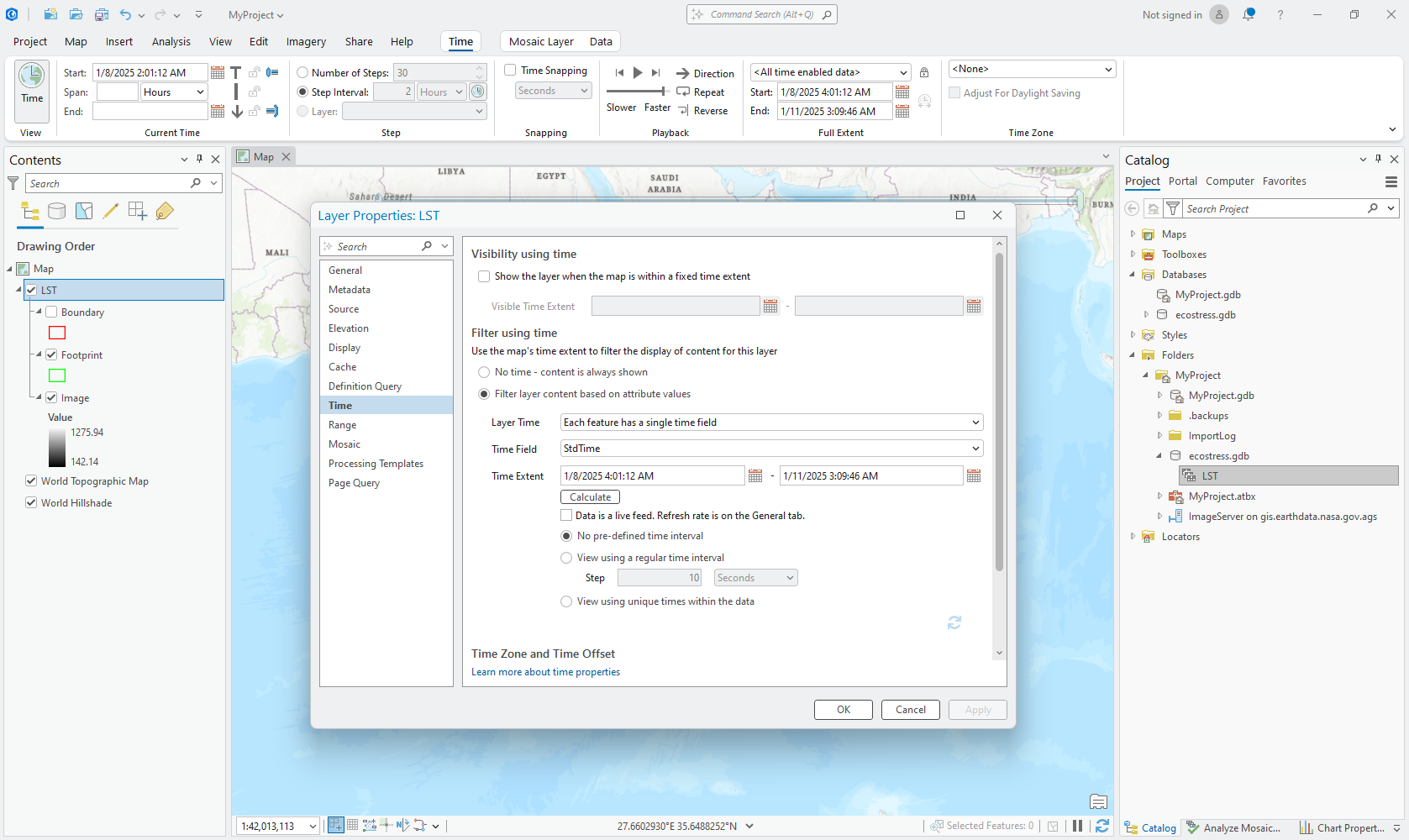Enable the Boundary layer checkbox
The height and width of the screenshot is (840, 1409).
point(51,312)
